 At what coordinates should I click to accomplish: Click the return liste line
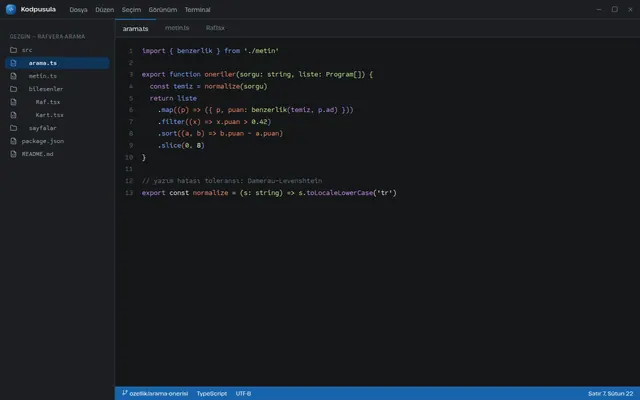click(173, 98)
